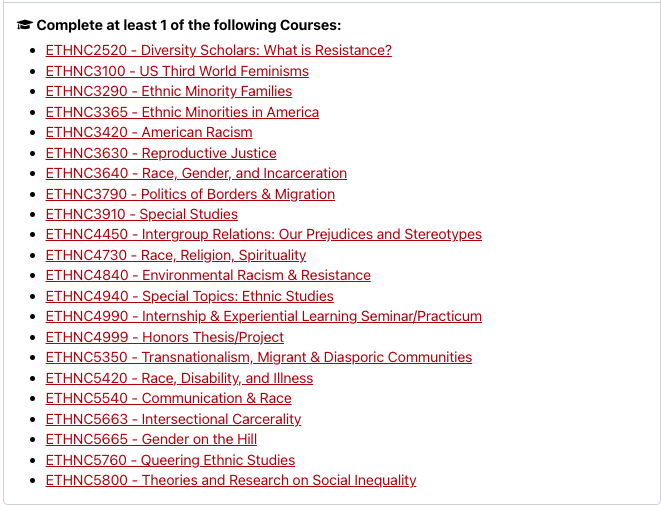
Task: Open ETHNC3100 US Third World Feminisms
Action: [177, 71]
